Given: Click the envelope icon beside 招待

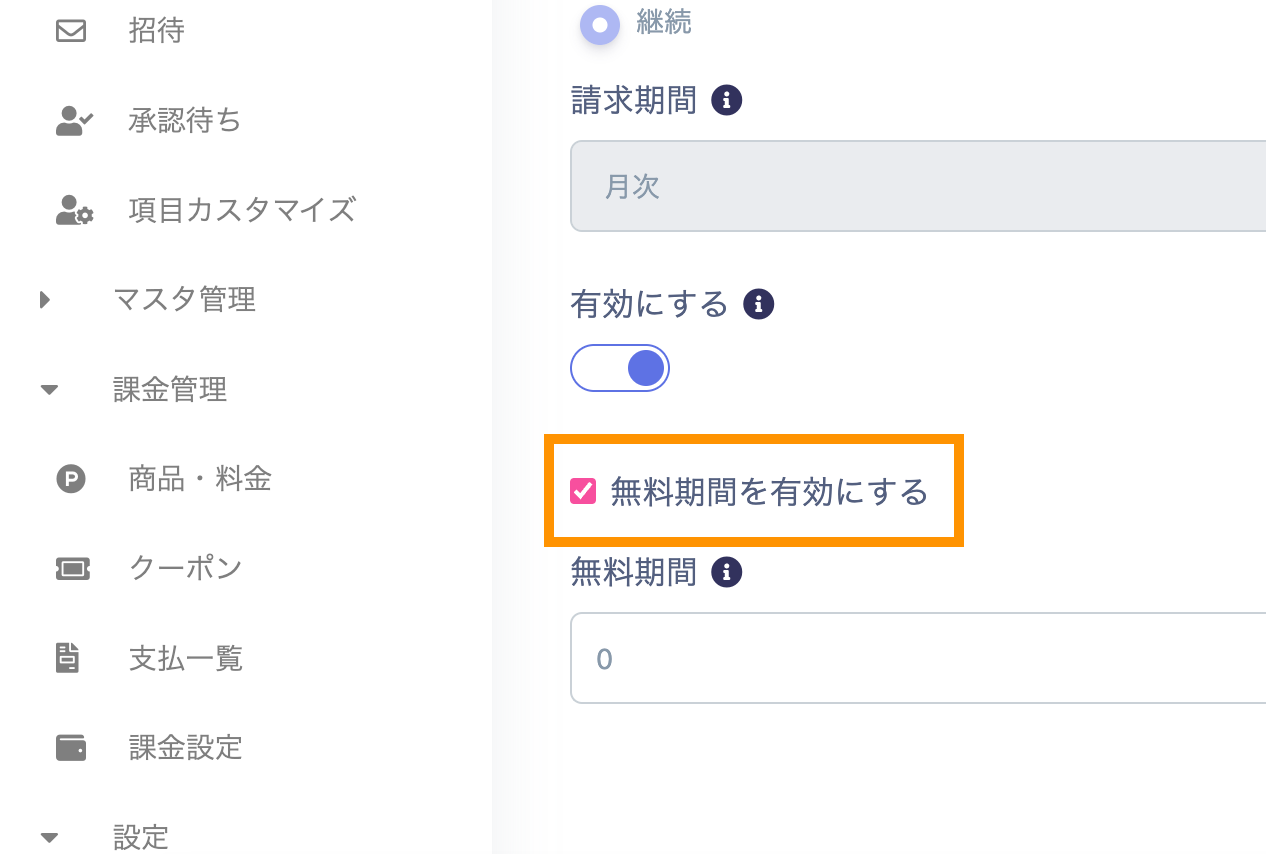Looking at the screenshot, I should click(x=71, y=31).
